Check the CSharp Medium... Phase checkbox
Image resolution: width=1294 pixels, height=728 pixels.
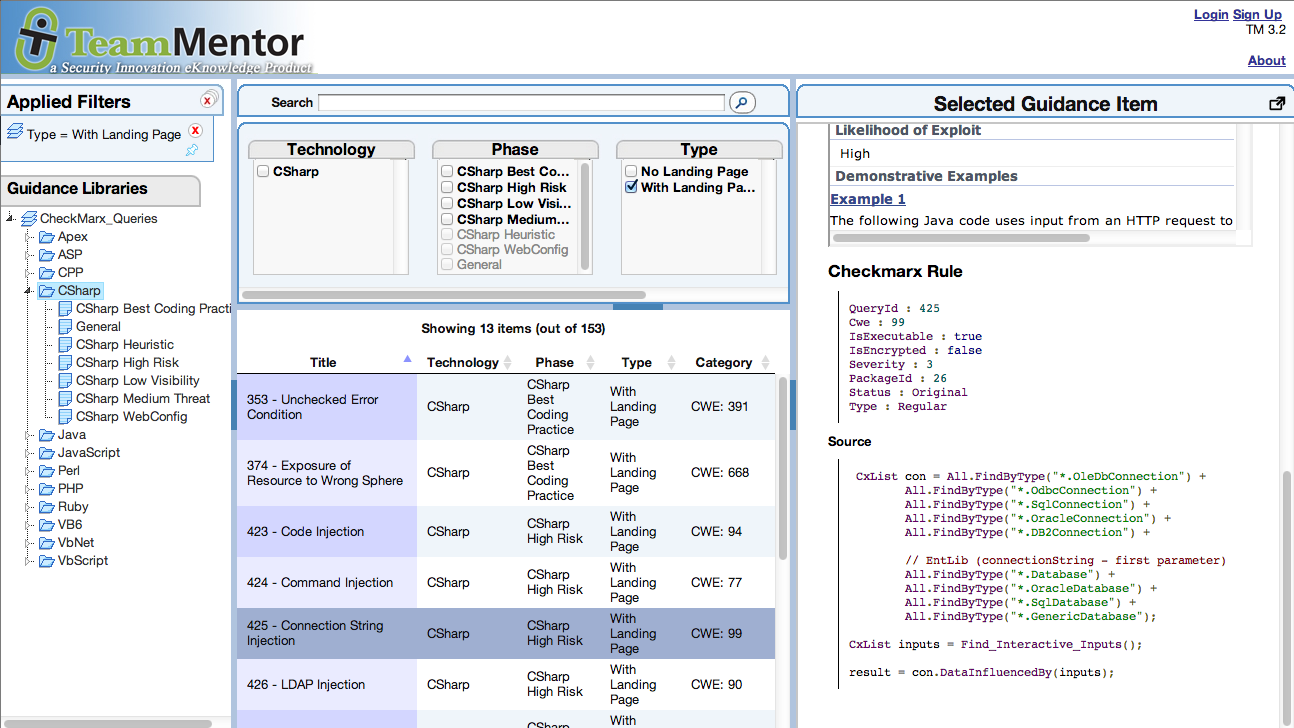coord(447,220)
